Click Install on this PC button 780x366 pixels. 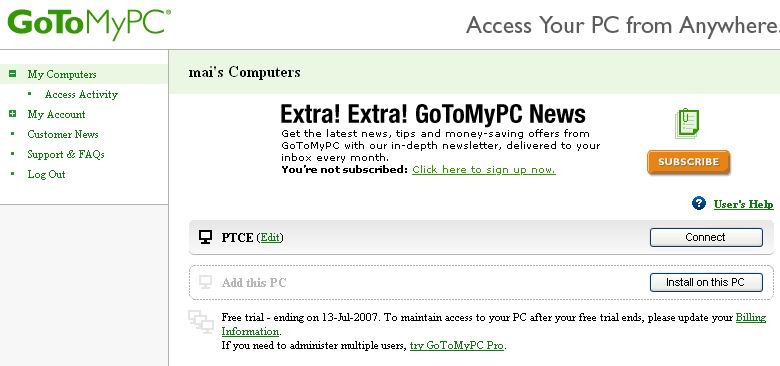tap(706, 282)
